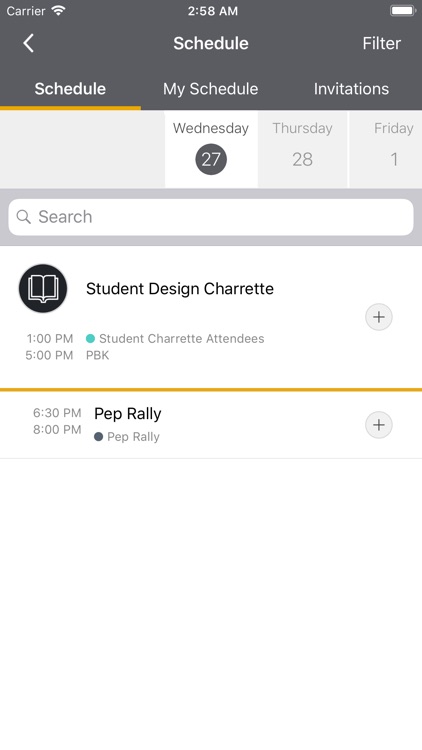The width and height of the screenshot is (422, 750).
Task: Tap the dark Pep Rally track dot
Action: pos(99,437)
